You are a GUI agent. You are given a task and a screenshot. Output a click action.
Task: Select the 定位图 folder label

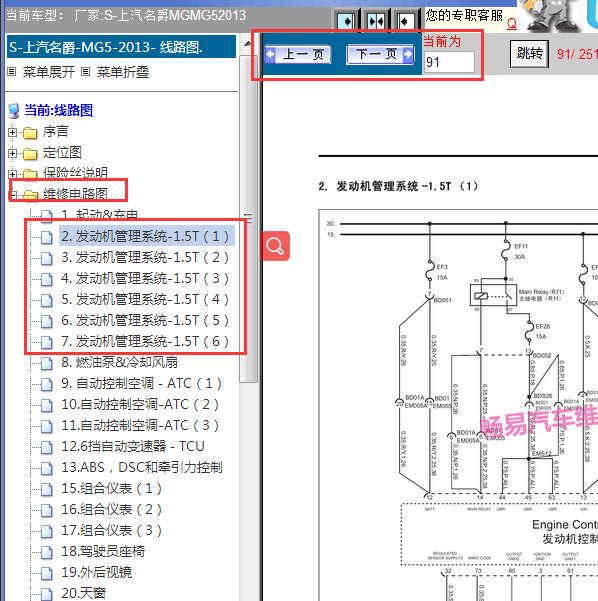(x=62, y=153)
